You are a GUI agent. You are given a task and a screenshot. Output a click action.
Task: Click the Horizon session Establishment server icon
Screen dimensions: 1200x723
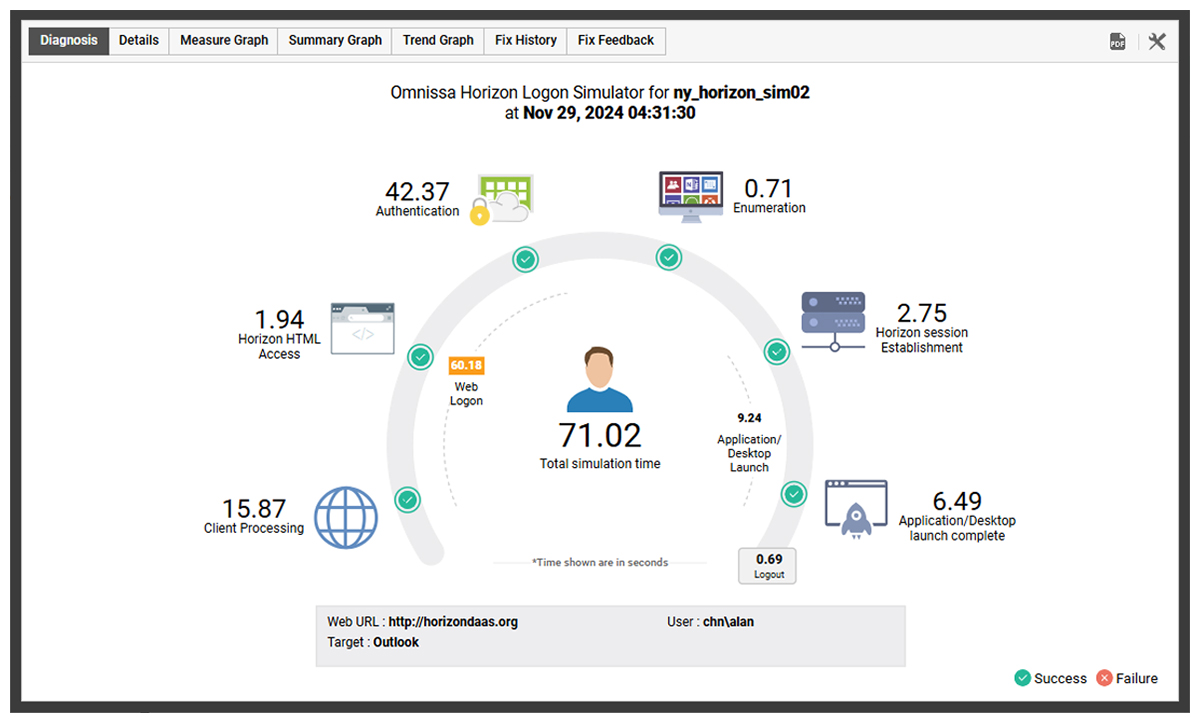point(833,323)
